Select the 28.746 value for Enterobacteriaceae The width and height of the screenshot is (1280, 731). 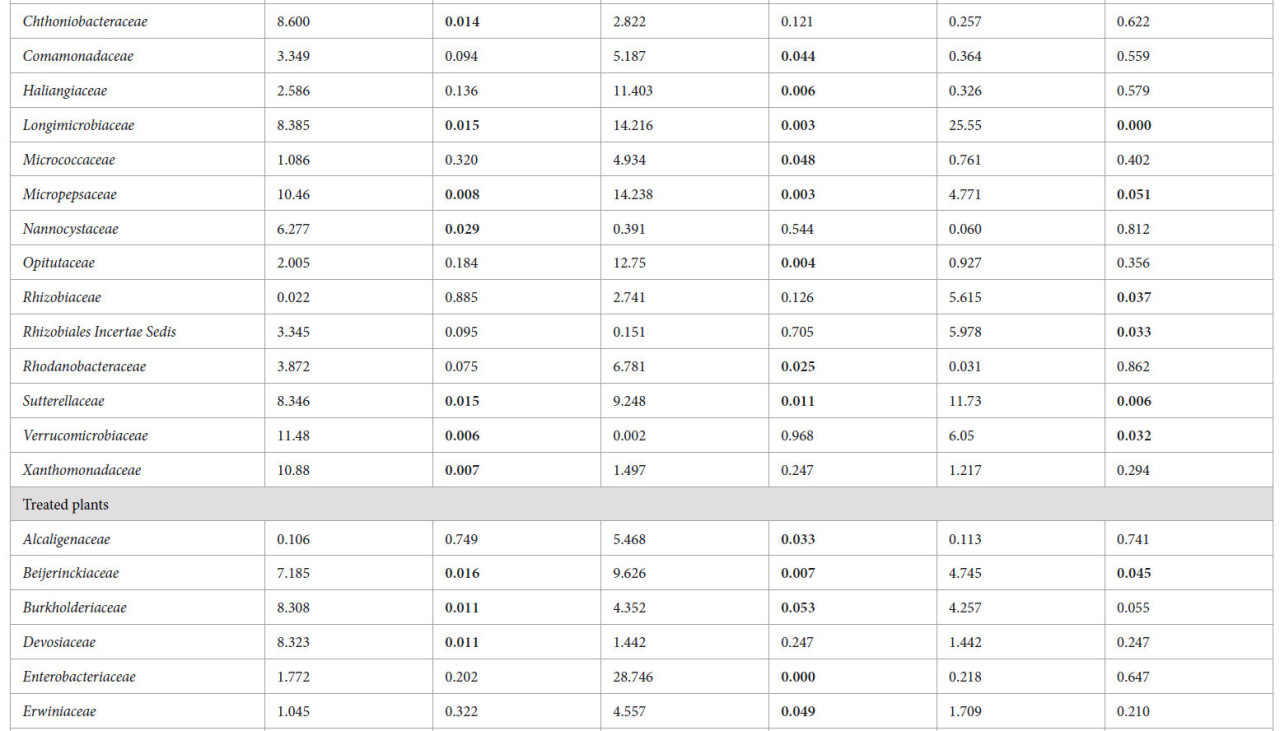tap(633, 677)
